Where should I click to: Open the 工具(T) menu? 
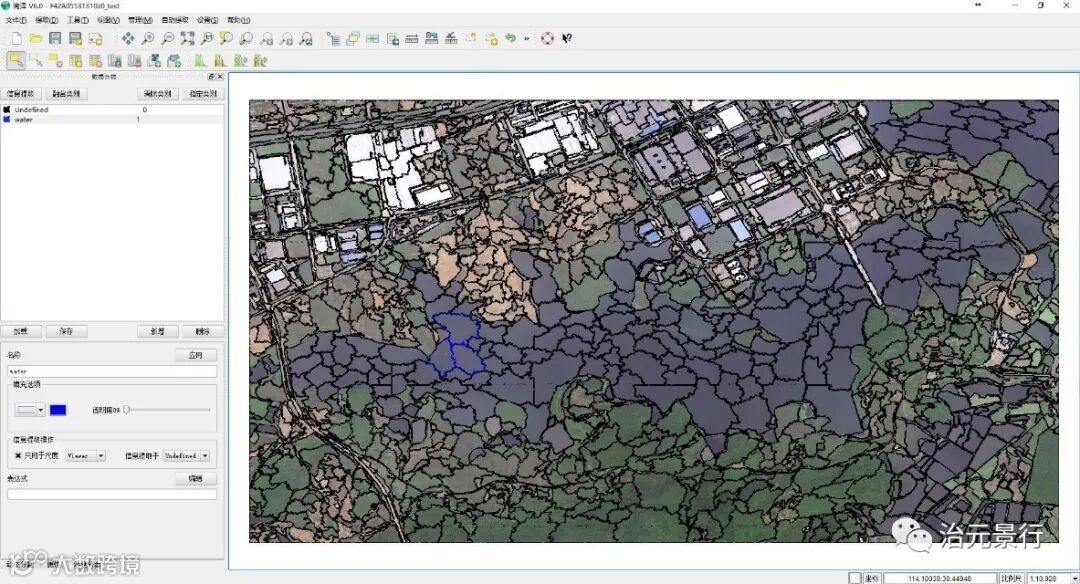point(78,20)
